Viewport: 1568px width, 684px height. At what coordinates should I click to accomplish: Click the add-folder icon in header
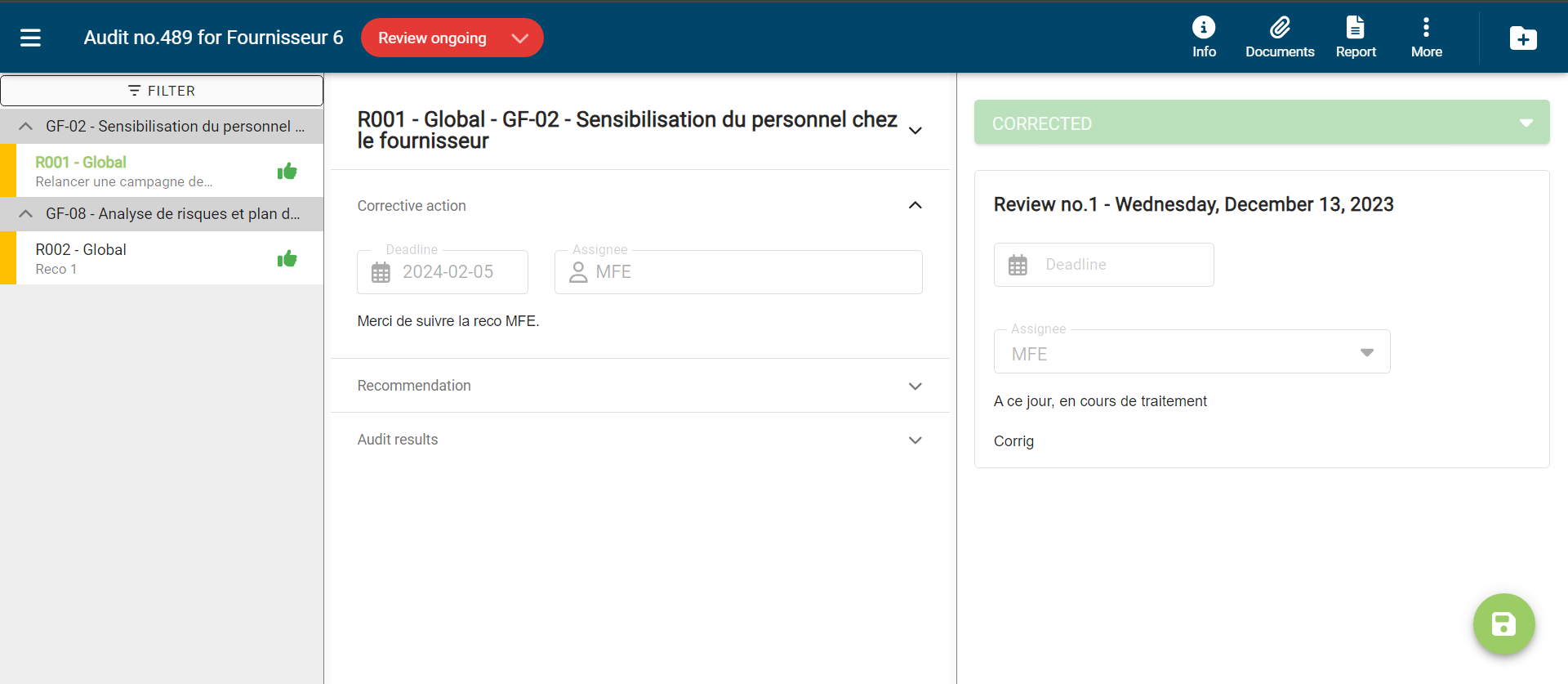1523,38
